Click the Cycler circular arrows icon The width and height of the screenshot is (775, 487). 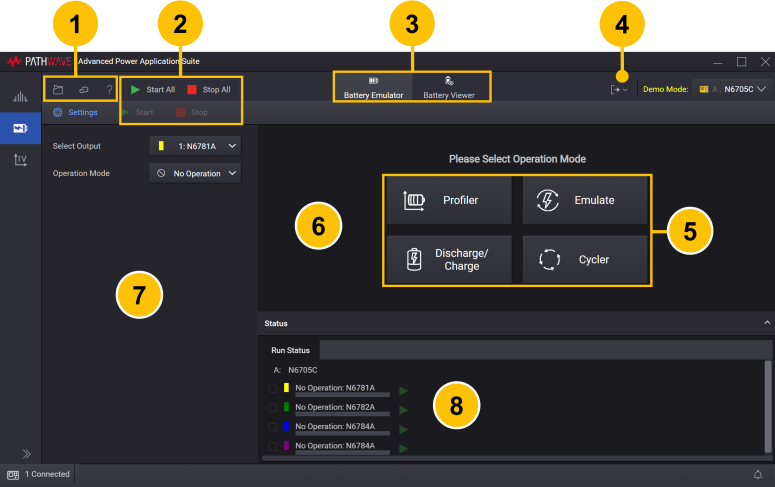[549, 260]
